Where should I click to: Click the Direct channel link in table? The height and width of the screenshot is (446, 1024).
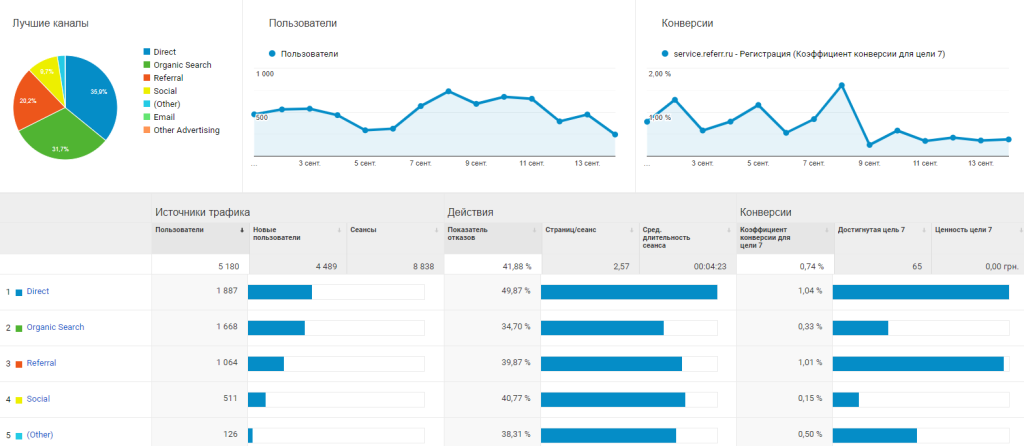click(x=38, y=291)
